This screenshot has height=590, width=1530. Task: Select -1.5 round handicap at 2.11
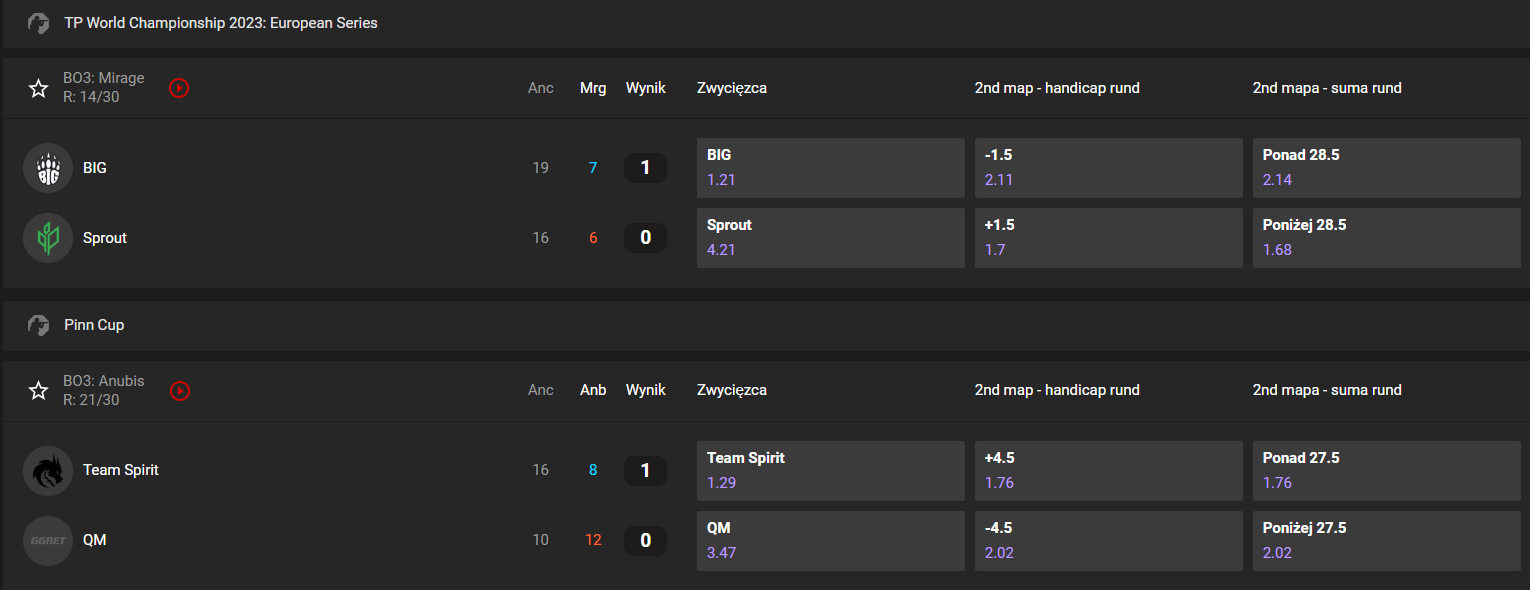click(x=1109, y=168)
